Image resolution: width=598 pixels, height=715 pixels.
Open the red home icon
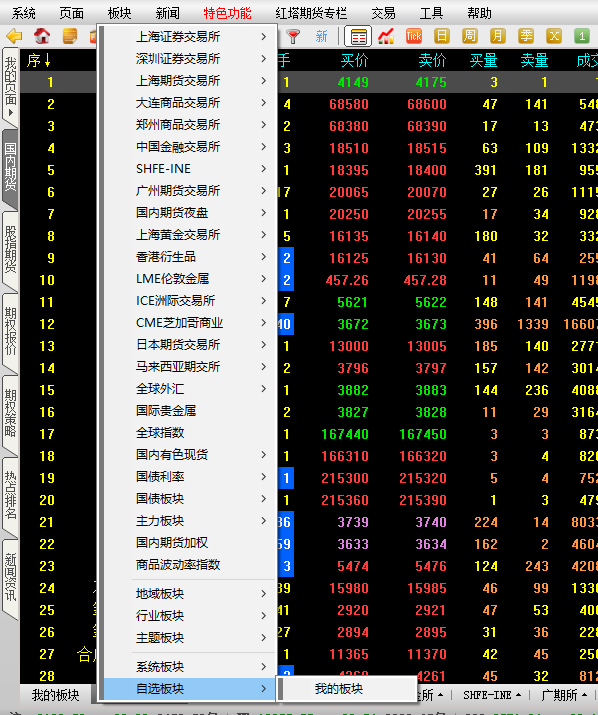[42, 36]
